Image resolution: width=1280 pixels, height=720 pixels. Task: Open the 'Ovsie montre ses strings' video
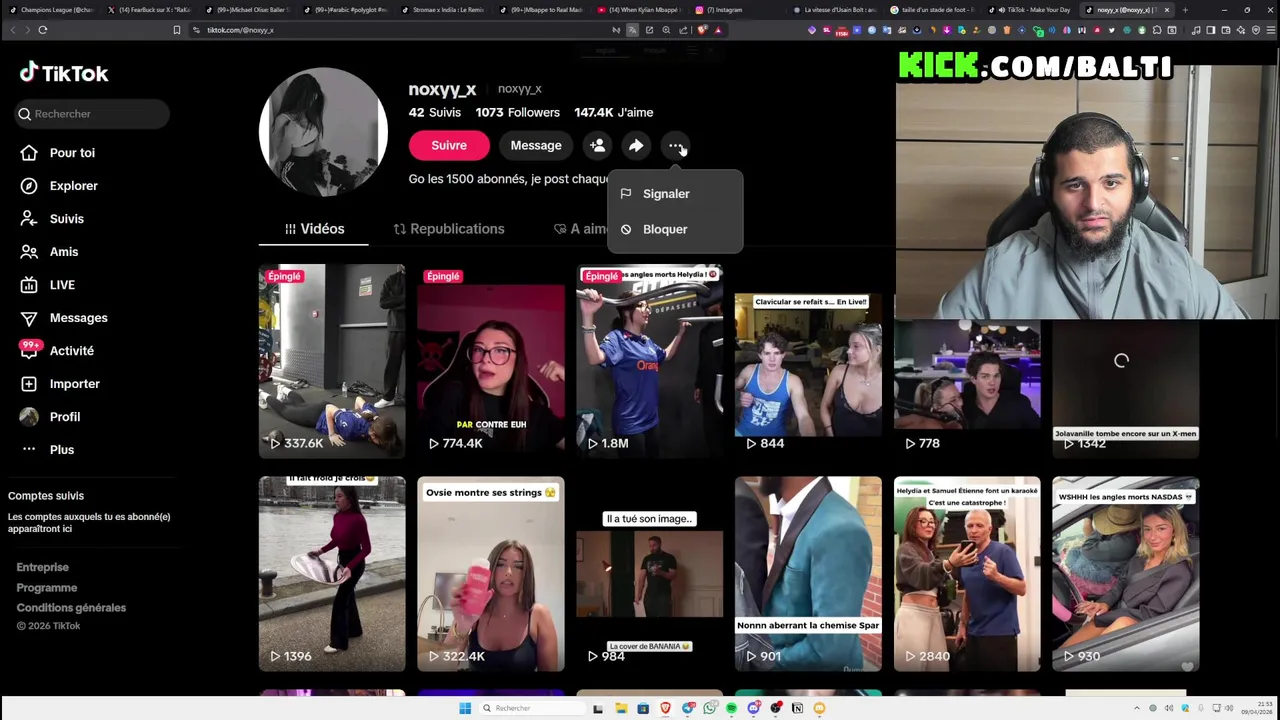(491, 574)
